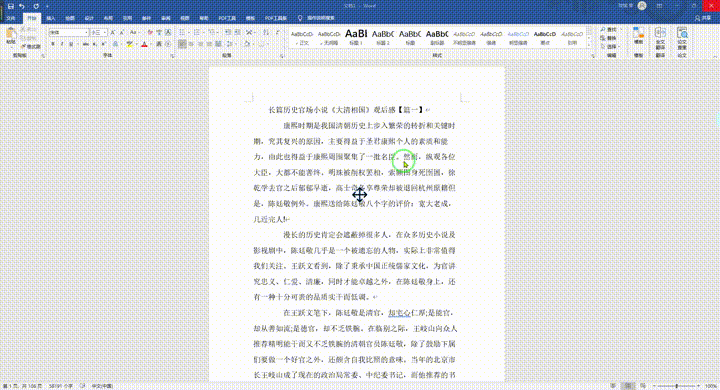Open the Paragraph dialog launcher

(282, 56)
